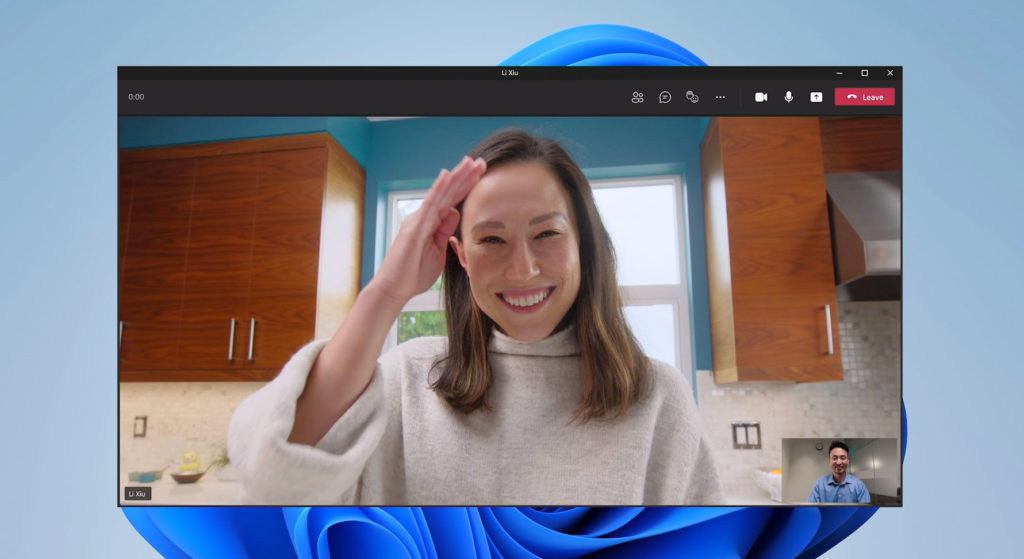
Task: Open the meeting chat
Action: [x=665, y=97]
